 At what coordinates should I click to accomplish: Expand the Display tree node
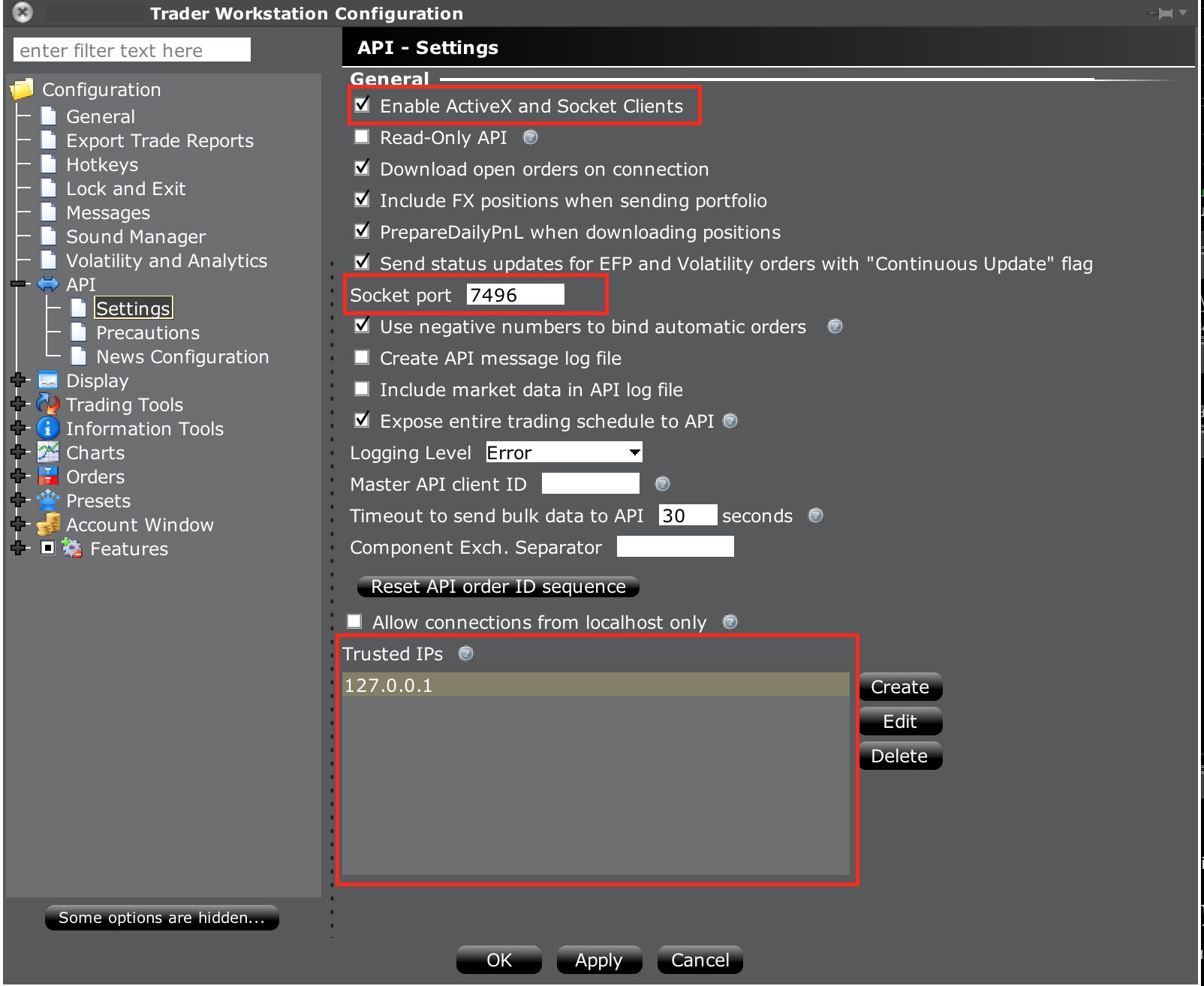pyautogui.click(x=18, y=380)
